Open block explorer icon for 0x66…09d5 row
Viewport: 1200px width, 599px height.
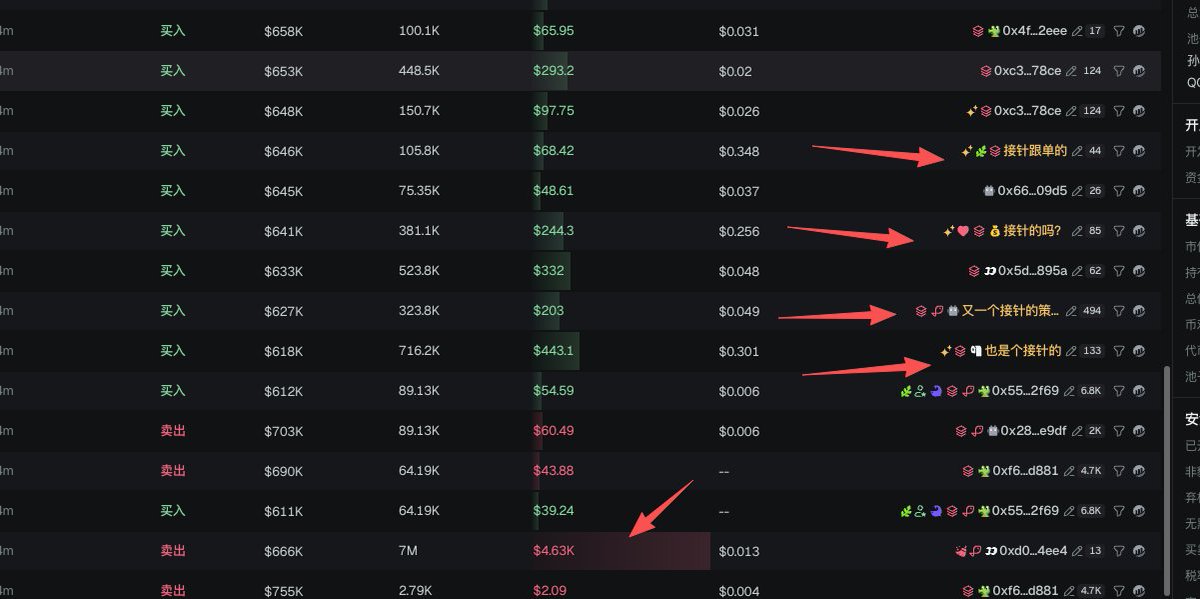coord(1139,191)
